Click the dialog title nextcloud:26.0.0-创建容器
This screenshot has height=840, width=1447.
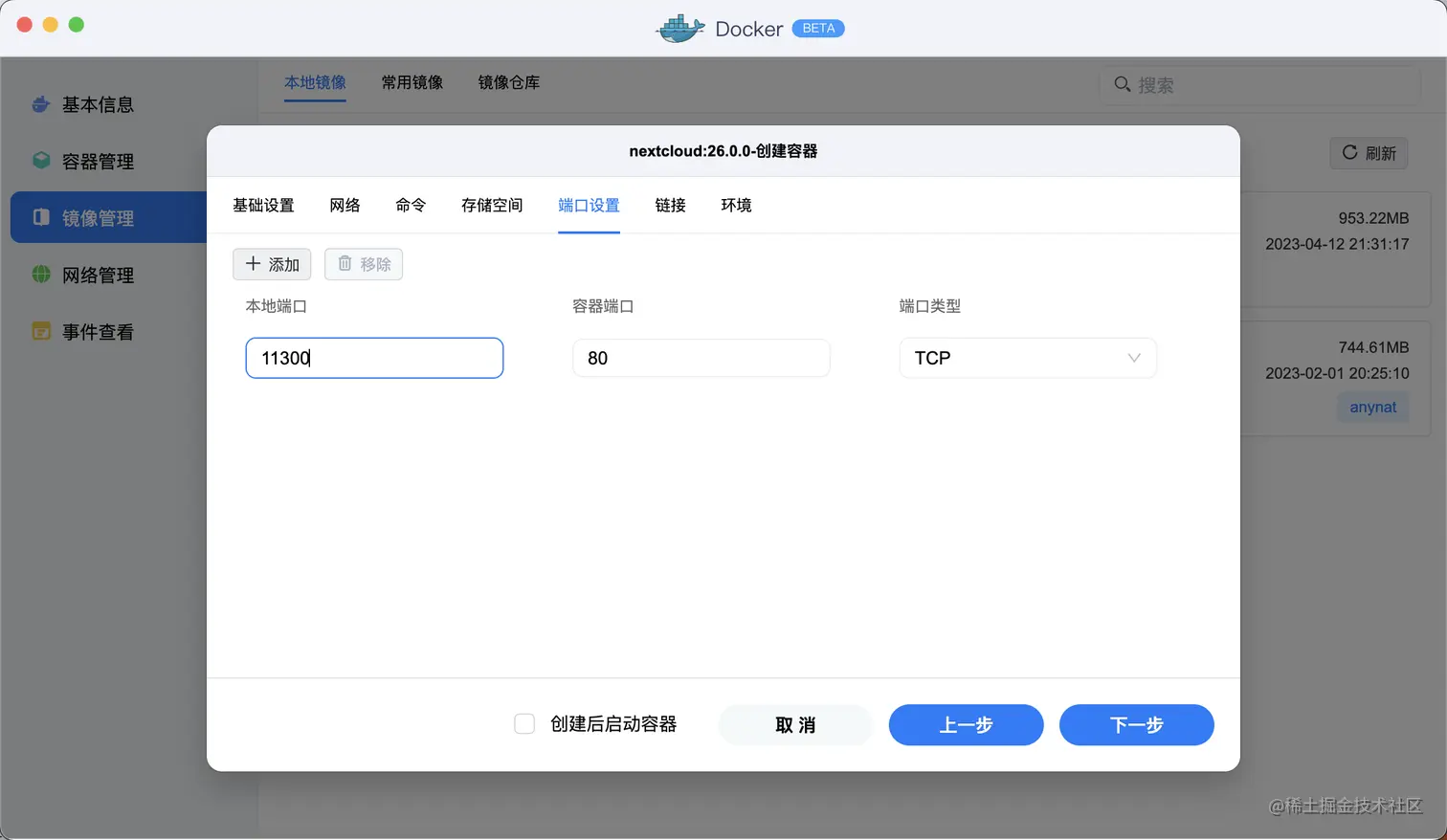click(x=723, y=150)
